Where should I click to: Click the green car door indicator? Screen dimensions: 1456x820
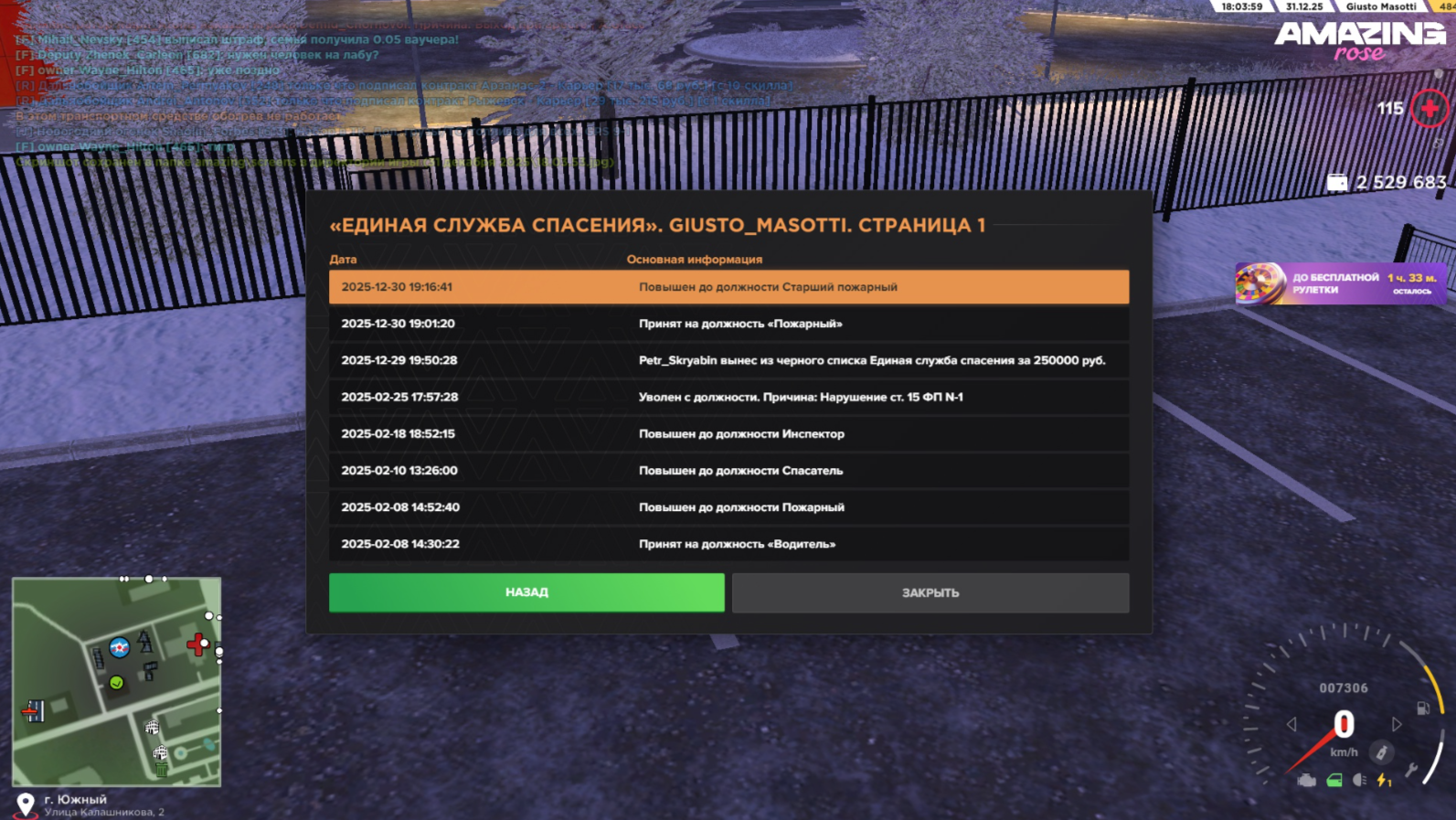[1334, 781]
